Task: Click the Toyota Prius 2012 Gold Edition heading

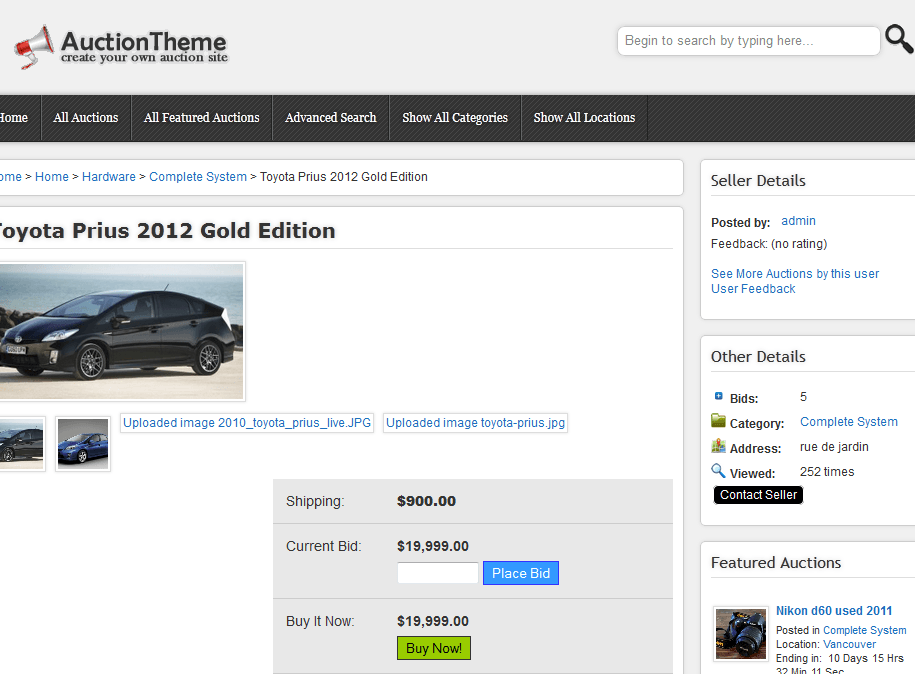Action: (167, 231)
